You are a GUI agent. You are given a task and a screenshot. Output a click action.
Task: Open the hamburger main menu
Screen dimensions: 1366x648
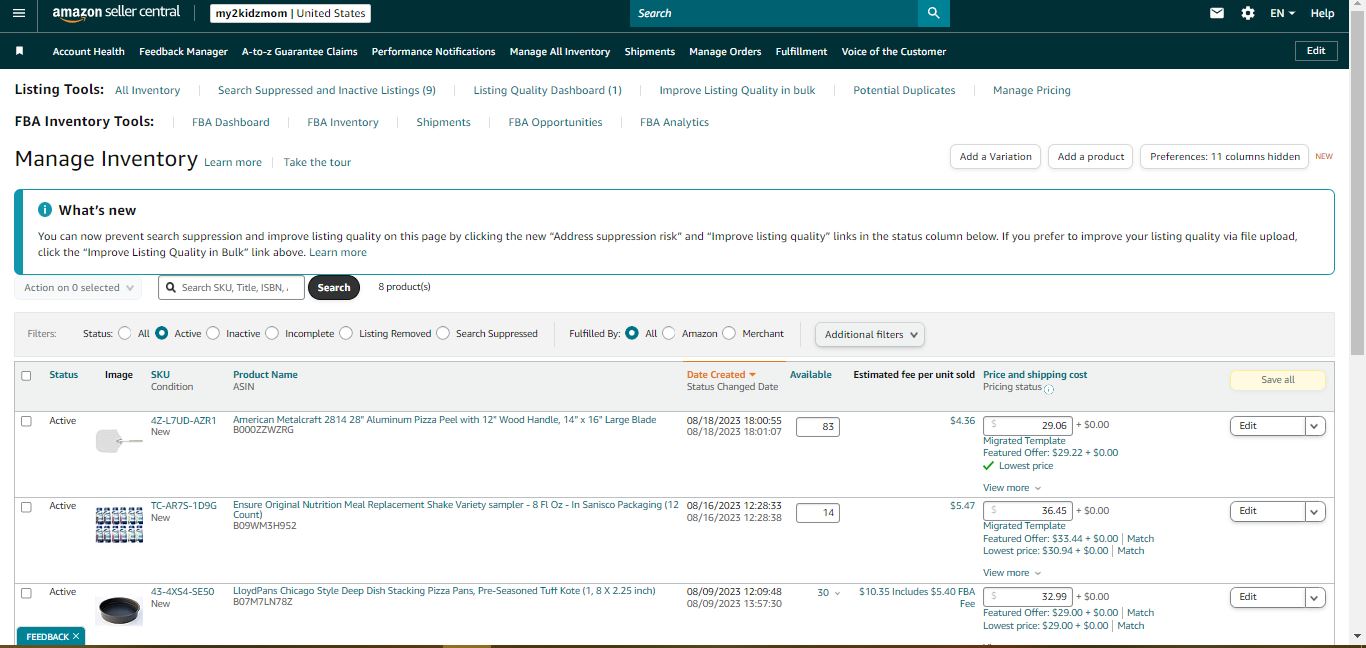(18, 13)
